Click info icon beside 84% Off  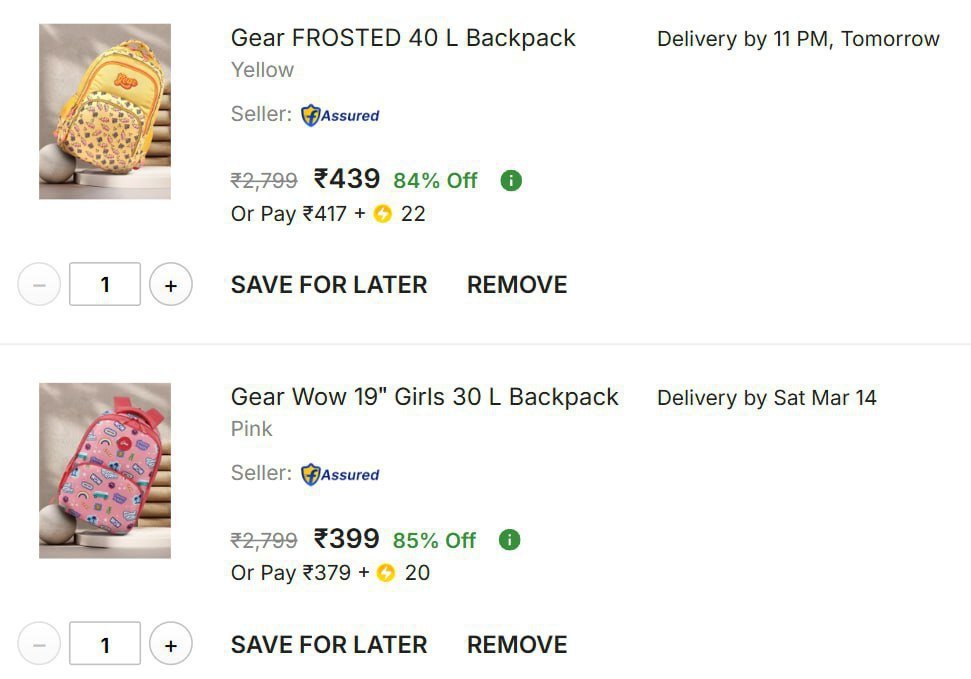[x=511, y=181]
